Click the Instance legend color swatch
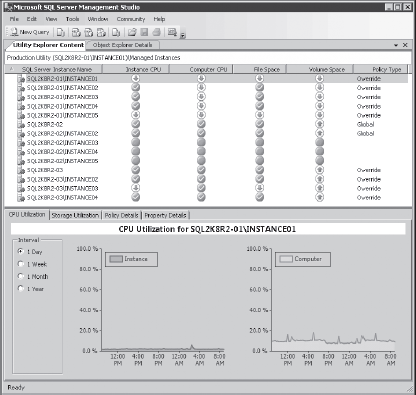 (116, 259)
